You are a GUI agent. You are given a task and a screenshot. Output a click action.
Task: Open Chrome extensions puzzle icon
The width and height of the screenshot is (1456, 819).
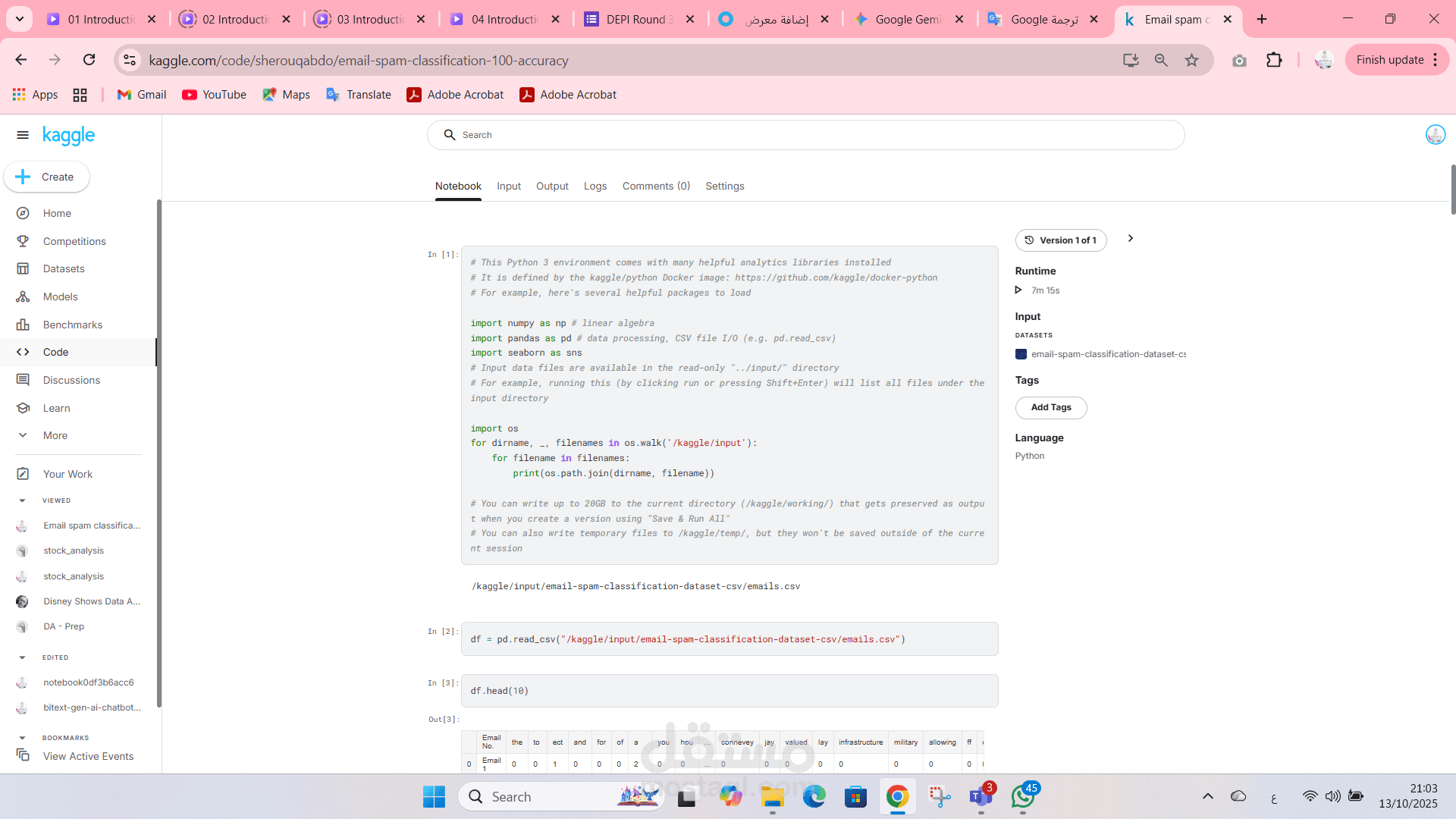click(1274, 60)
